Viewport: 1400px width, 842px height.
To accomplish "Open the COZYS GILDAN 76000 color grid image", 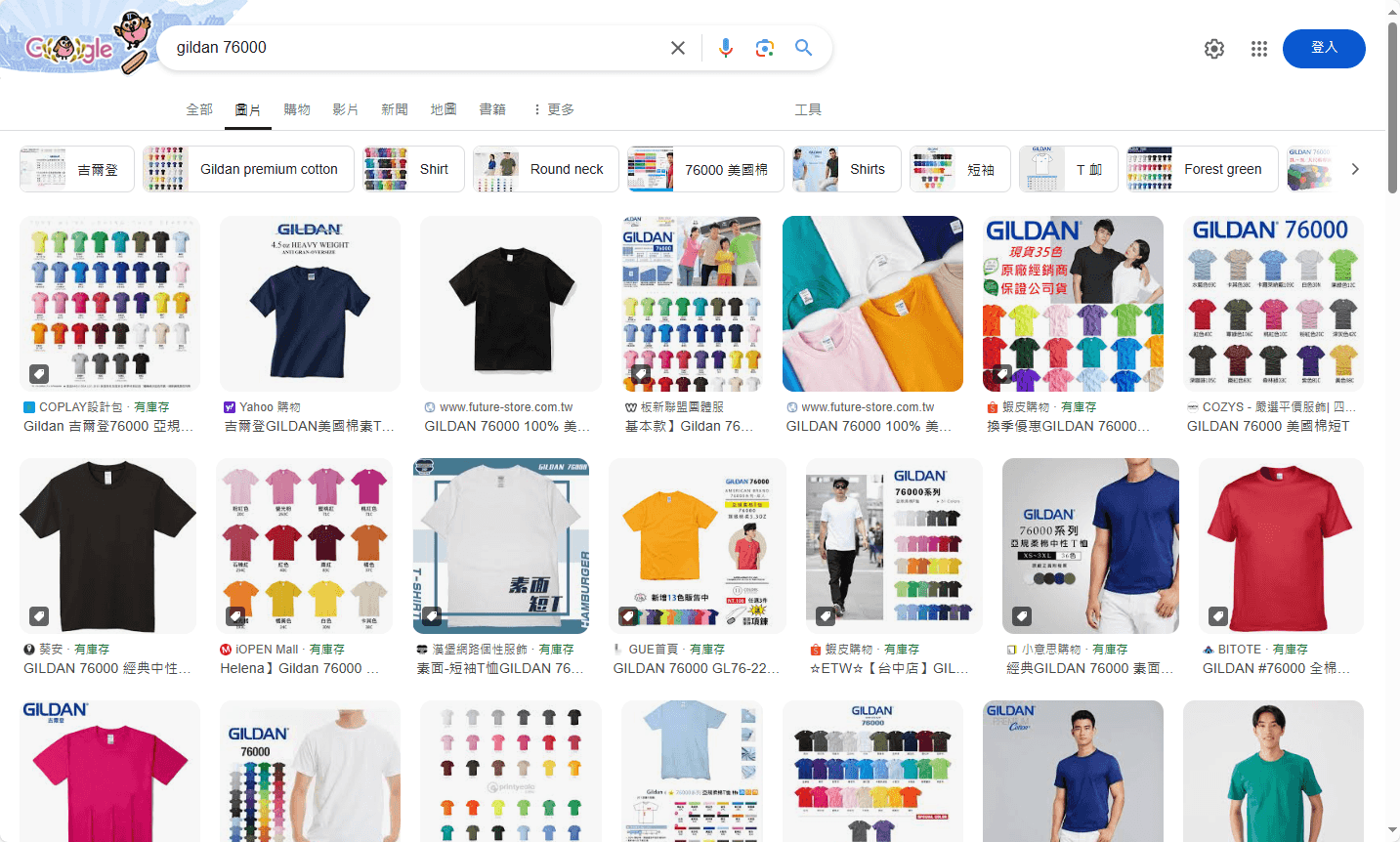I will 1273,304.
